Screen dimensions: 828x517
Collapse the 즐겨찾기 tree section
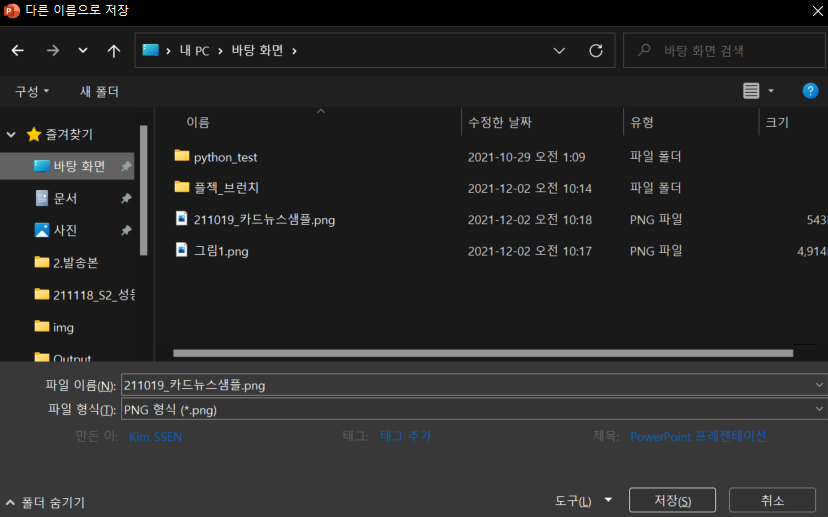(11, 134)
